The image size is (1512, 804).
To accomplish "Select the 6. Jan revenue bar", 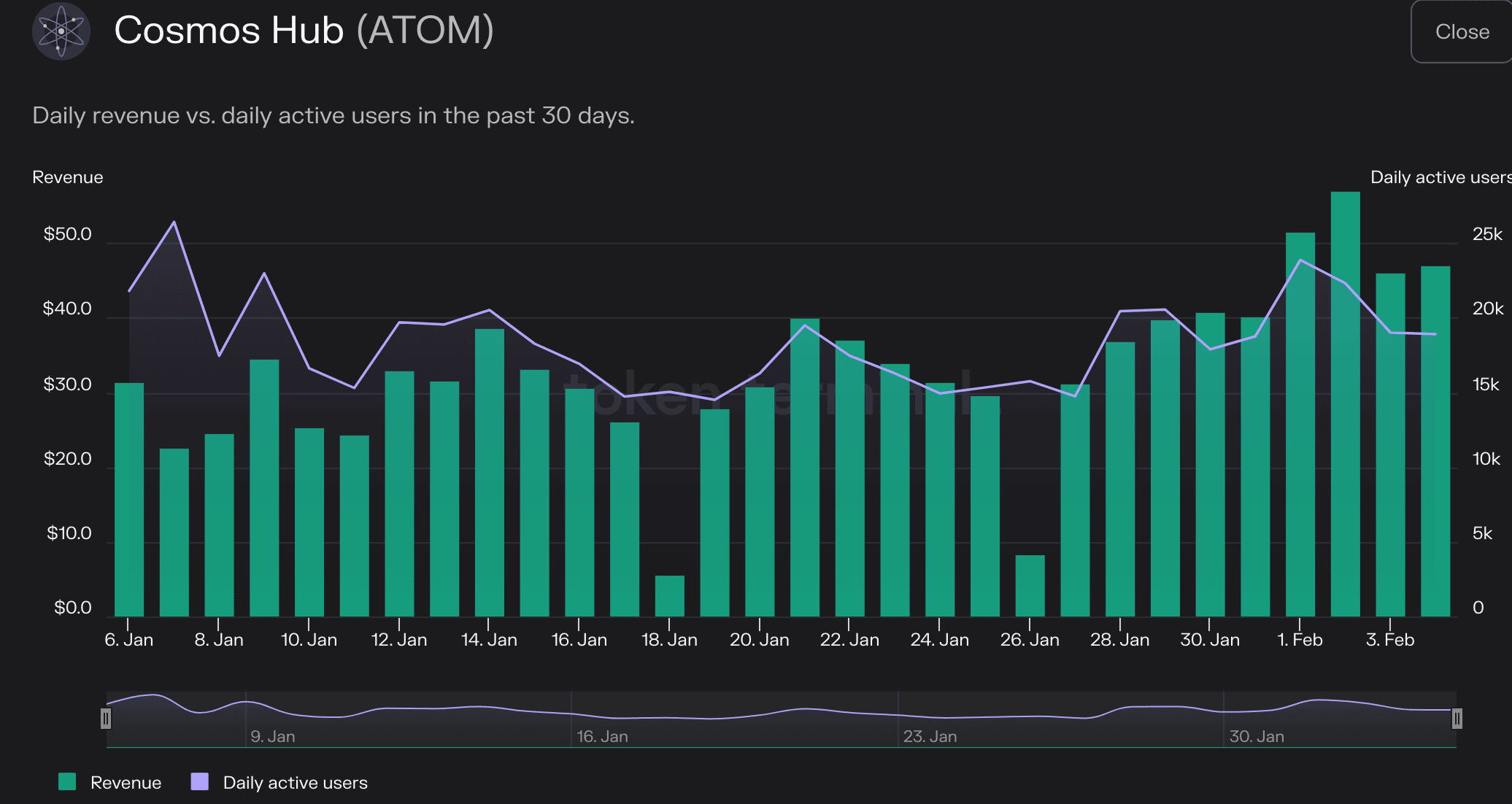I will (x=129, y=500).
